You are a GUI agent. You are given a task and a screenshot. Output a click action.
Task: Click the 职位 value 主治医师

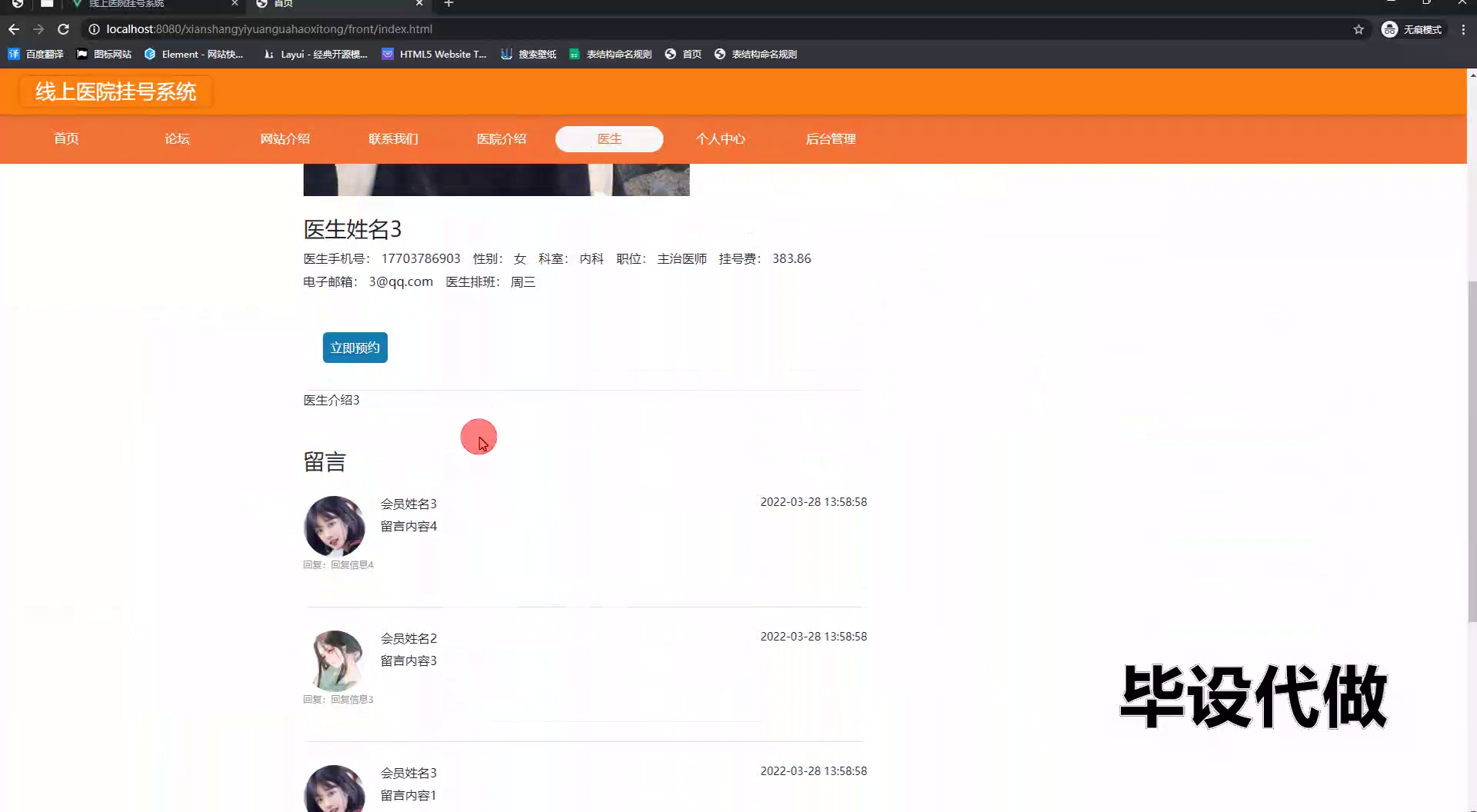[x=682, y=259]
